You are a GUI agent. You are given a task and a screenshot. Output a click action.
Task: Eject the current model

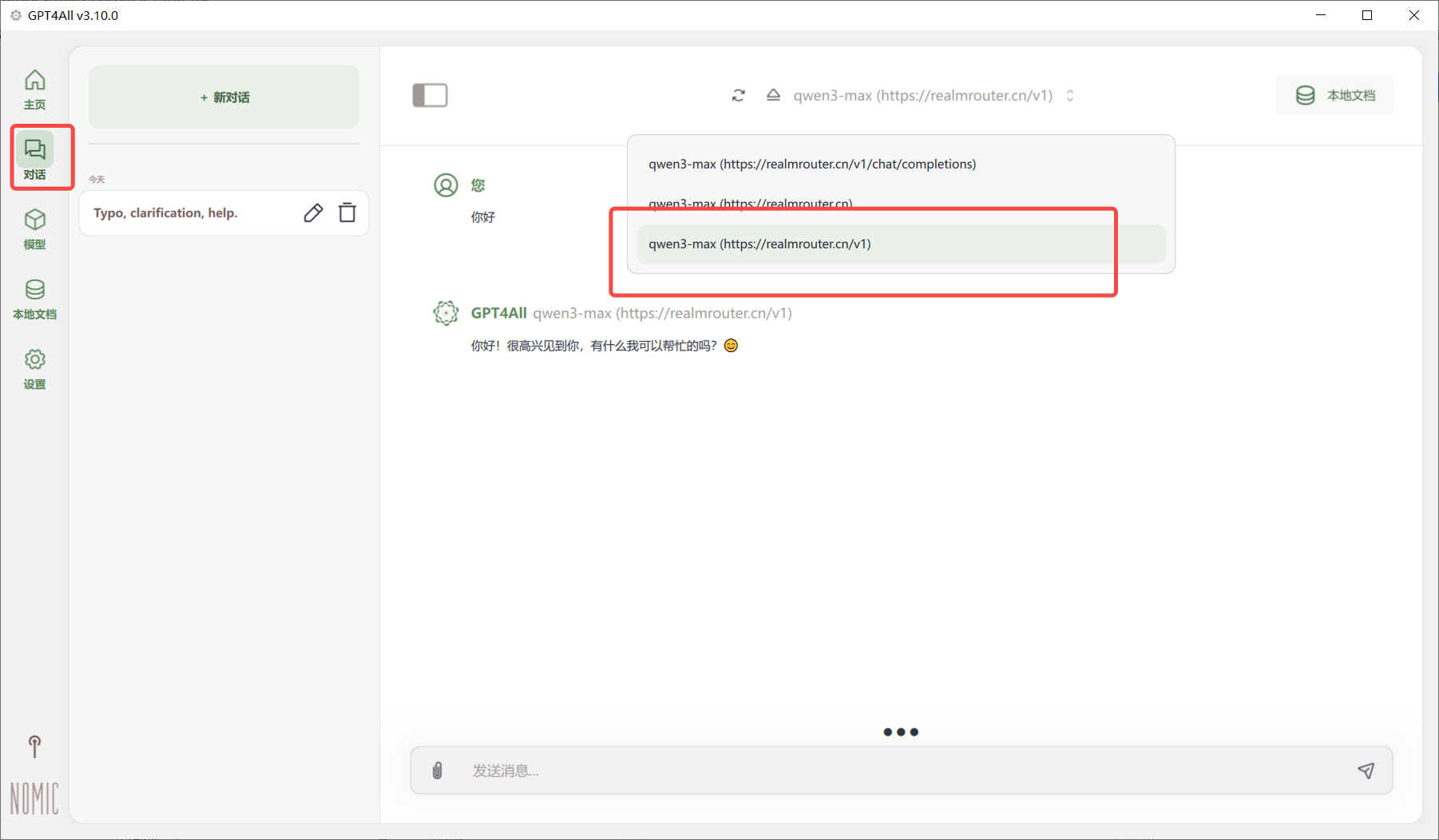coord(773,96)
